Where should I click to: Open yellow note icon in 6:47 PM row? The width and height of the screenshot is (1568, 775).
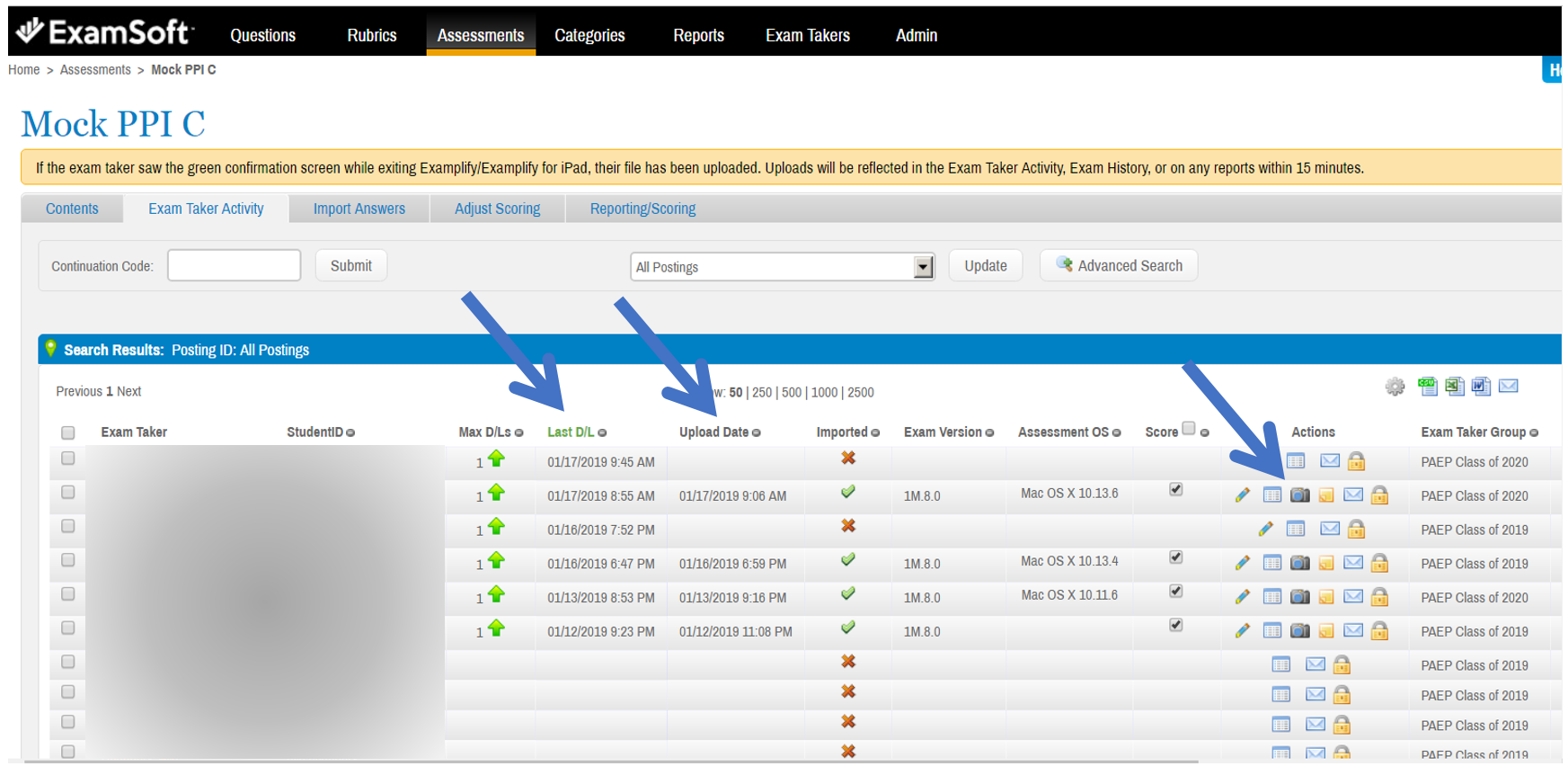pos(1326,564)
